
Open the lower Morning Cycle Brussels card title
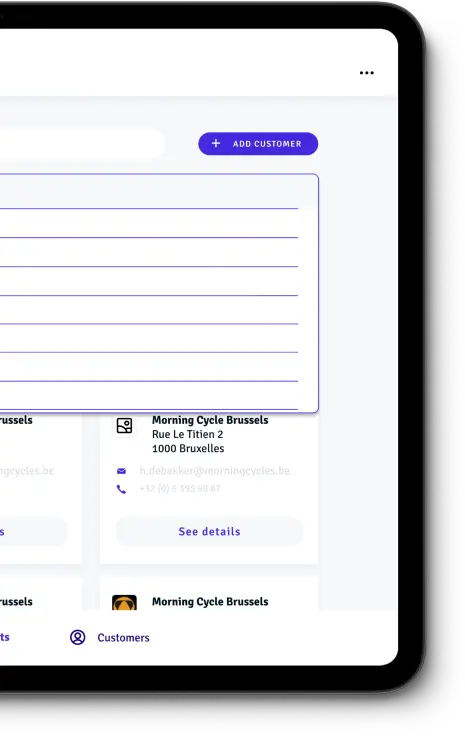point(210,602)
